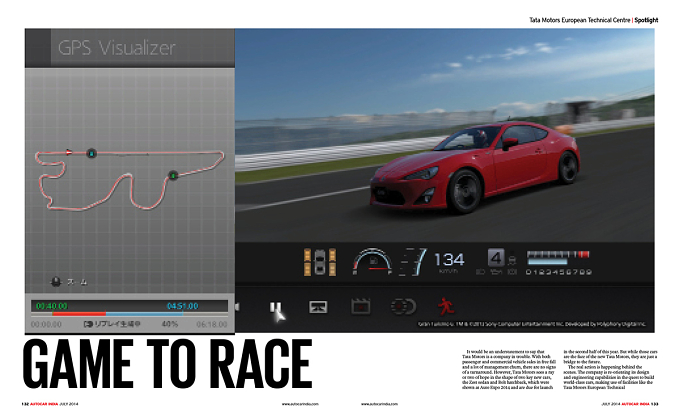Image resolution: width=680 pixels, height=418 pixels.
Task: Click the fuel gauge dial
Action: [373, 261]
